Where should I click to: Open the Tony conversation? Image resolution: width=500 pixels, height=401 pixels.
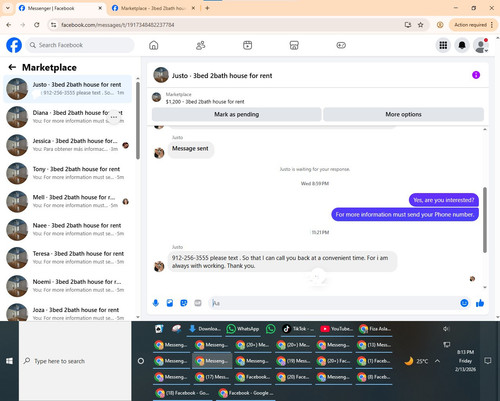click(x=67, y=173)
